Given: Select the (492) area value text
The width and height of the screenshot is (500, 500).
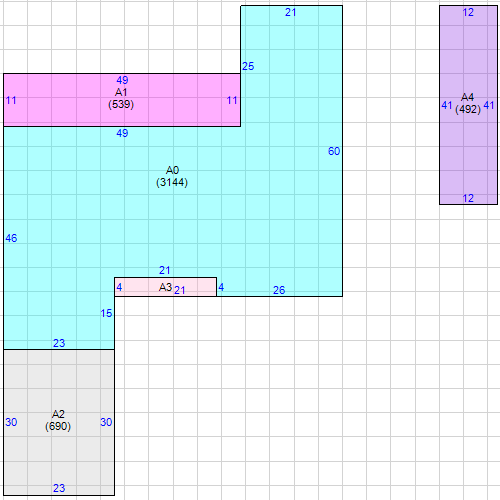Looking at the screenshot, I should [x=468, y=109].
